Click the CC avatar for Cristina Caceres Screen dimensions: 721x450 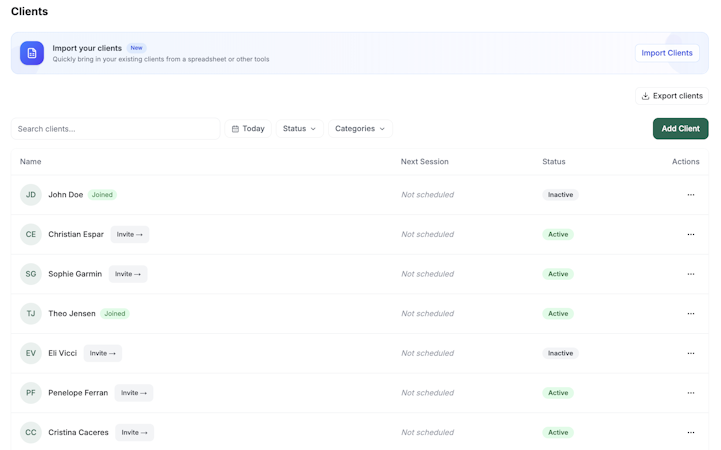[31, 433]
